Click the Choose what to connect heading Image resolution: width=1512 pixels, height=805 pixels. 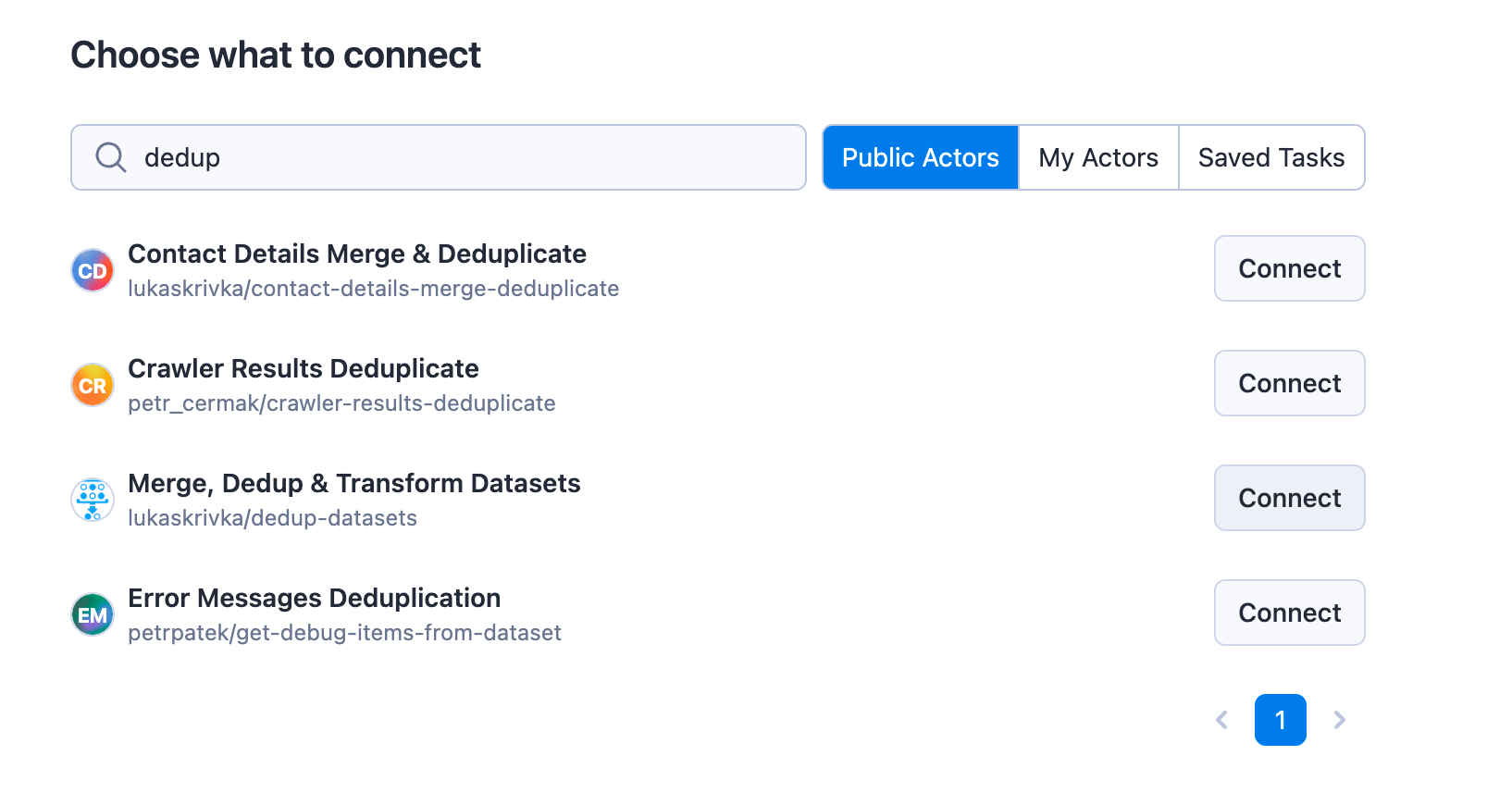276,56
